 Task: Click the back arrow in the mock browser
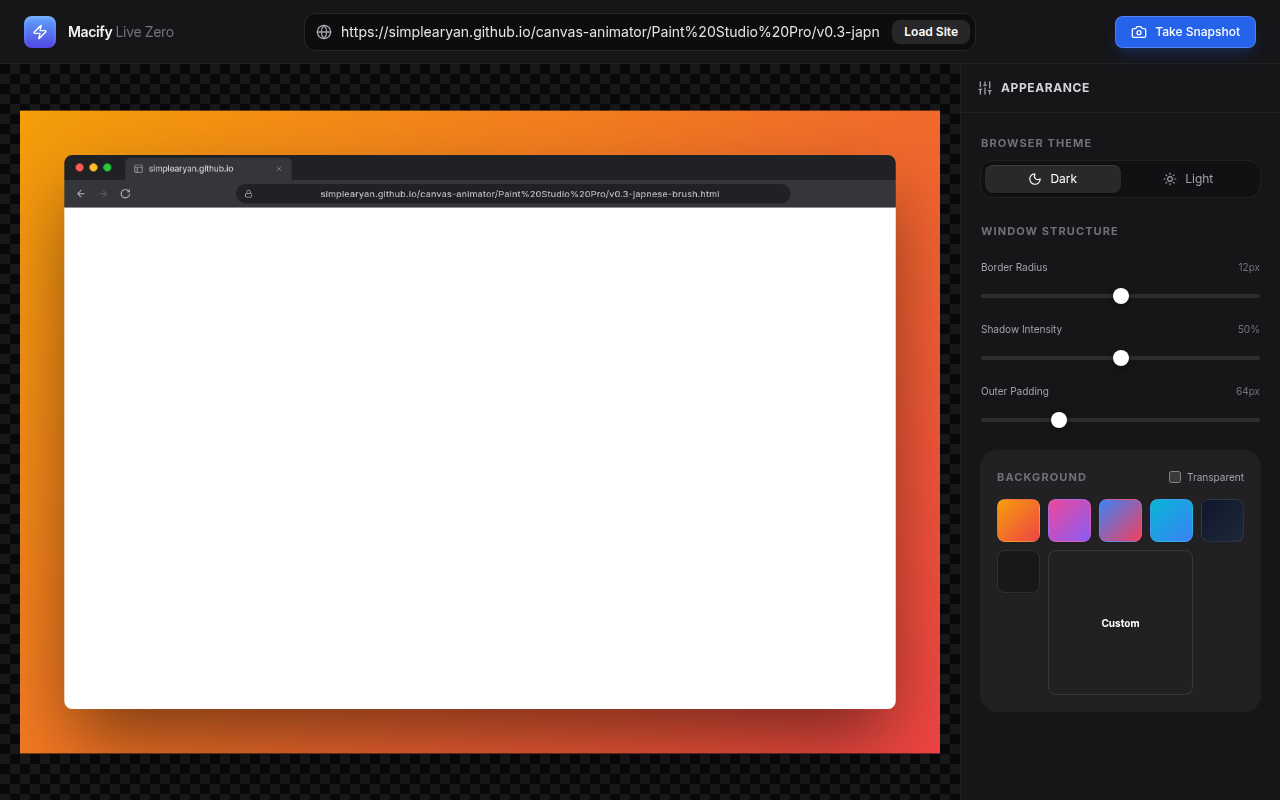point(81,193)
